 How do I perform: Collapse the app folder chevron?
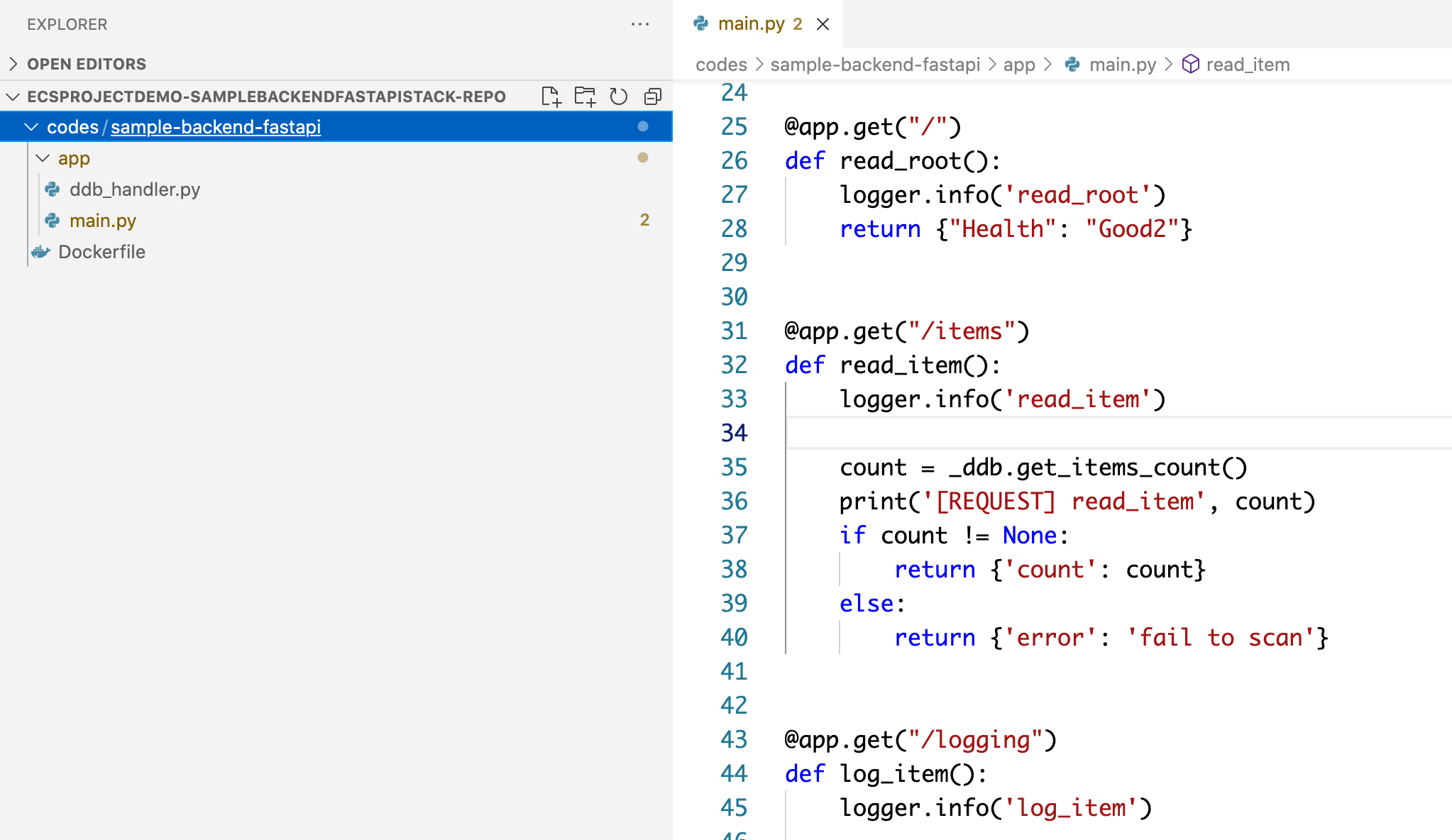pyautogui.click(x=43, y=158)
